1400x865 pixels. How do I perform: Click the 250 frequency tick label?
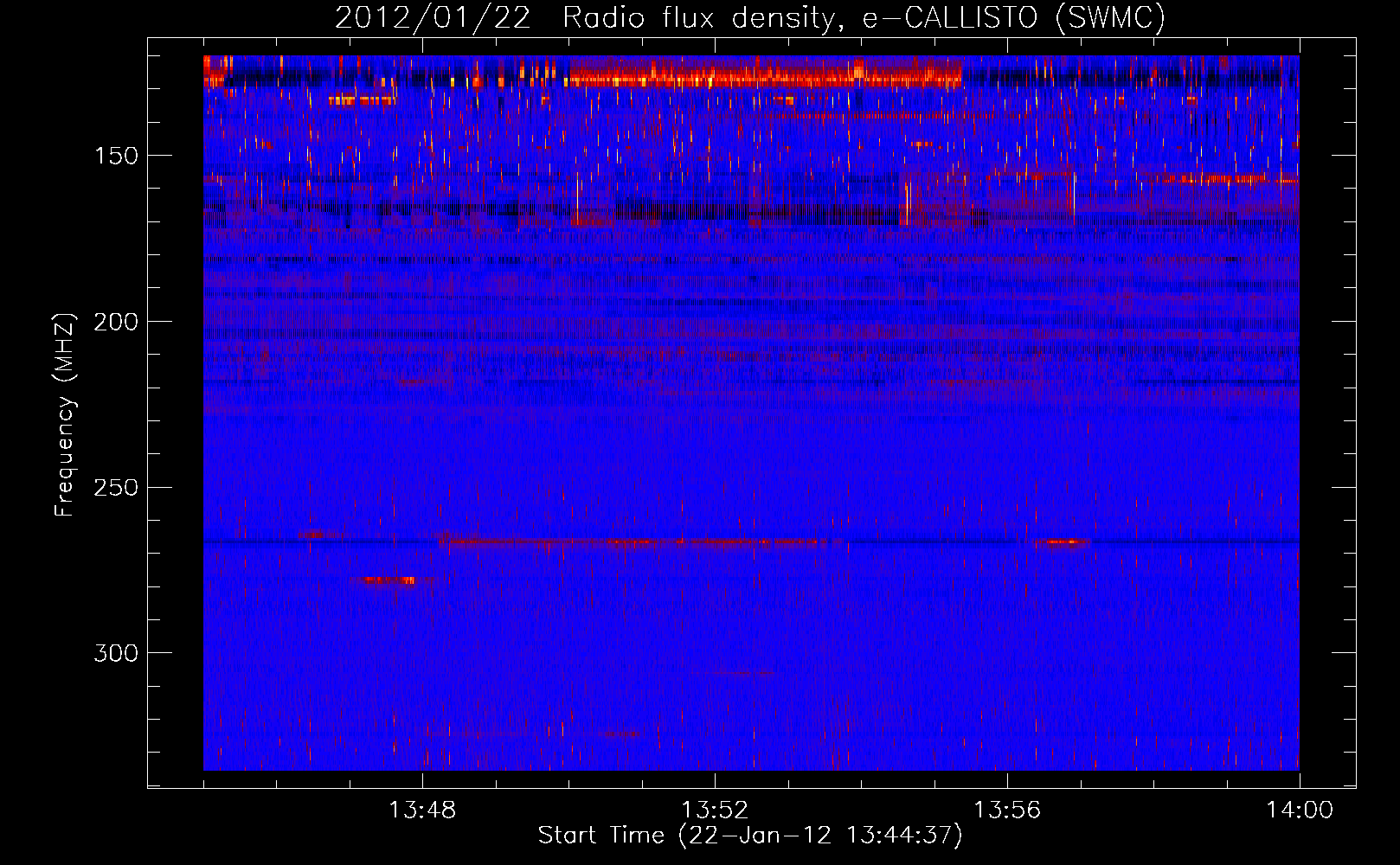116,488
